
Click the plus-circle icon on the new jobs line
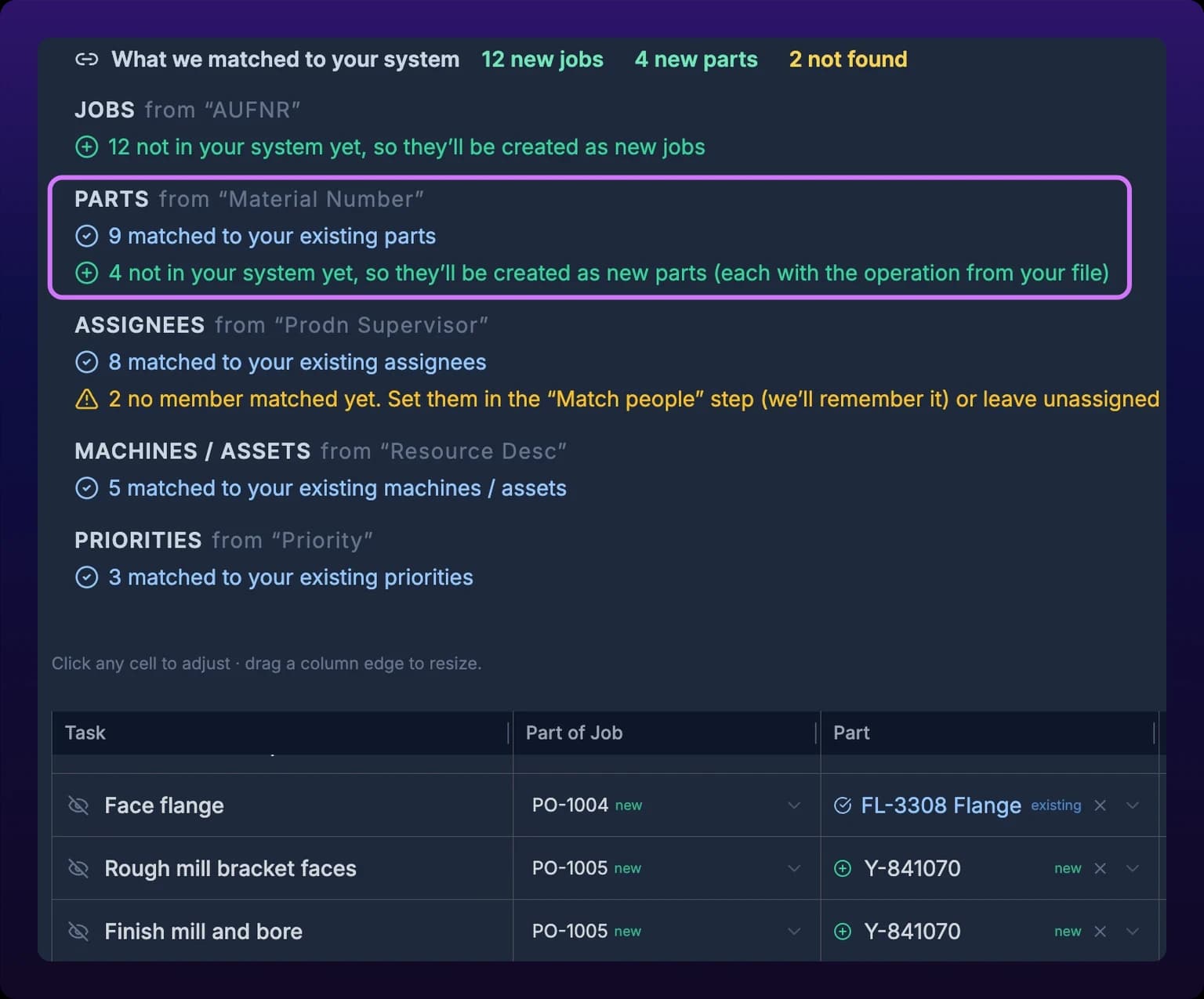tap(86, 147)
